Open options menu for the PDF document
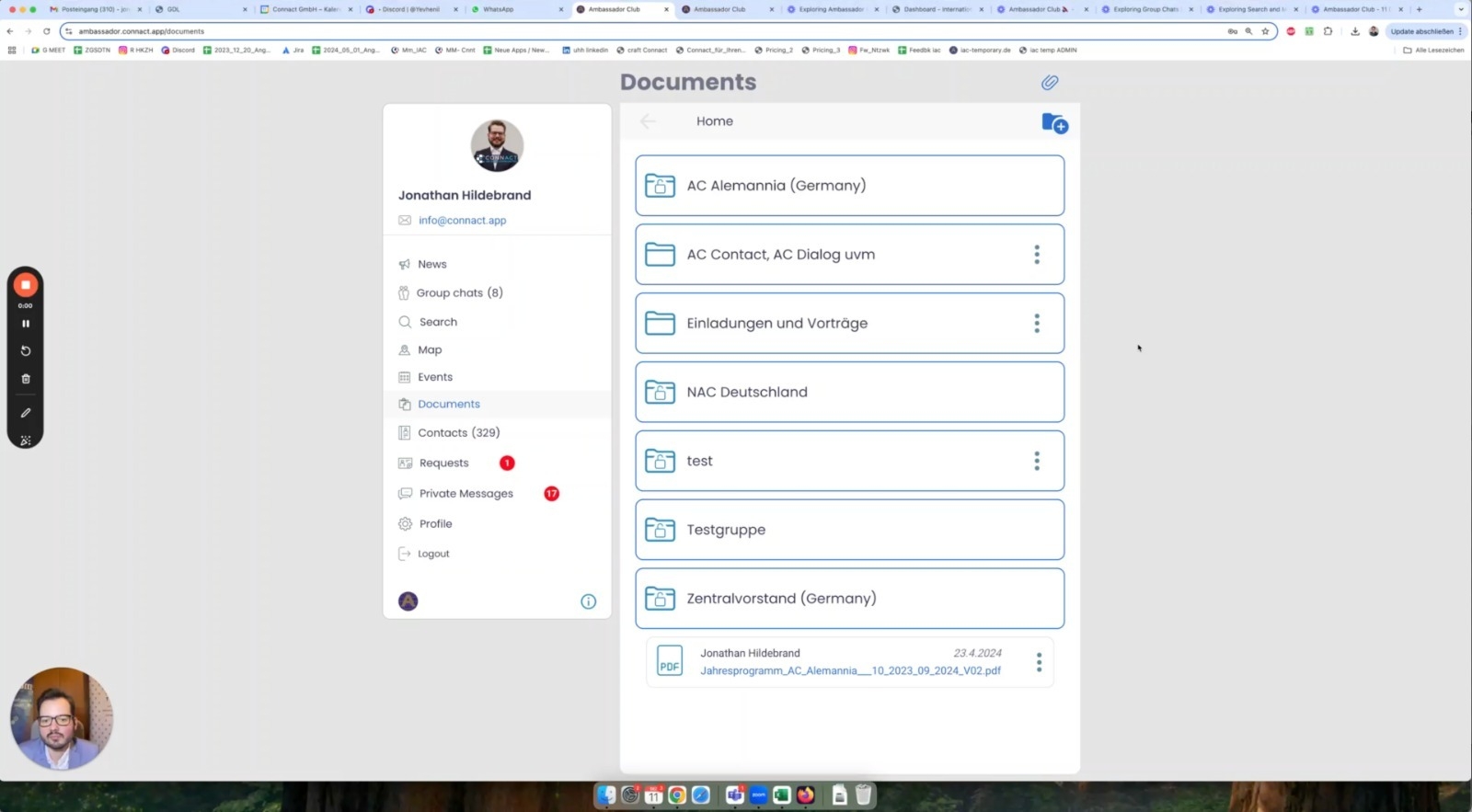Viewport: 1472px width, 812px height. (1039, 662)
